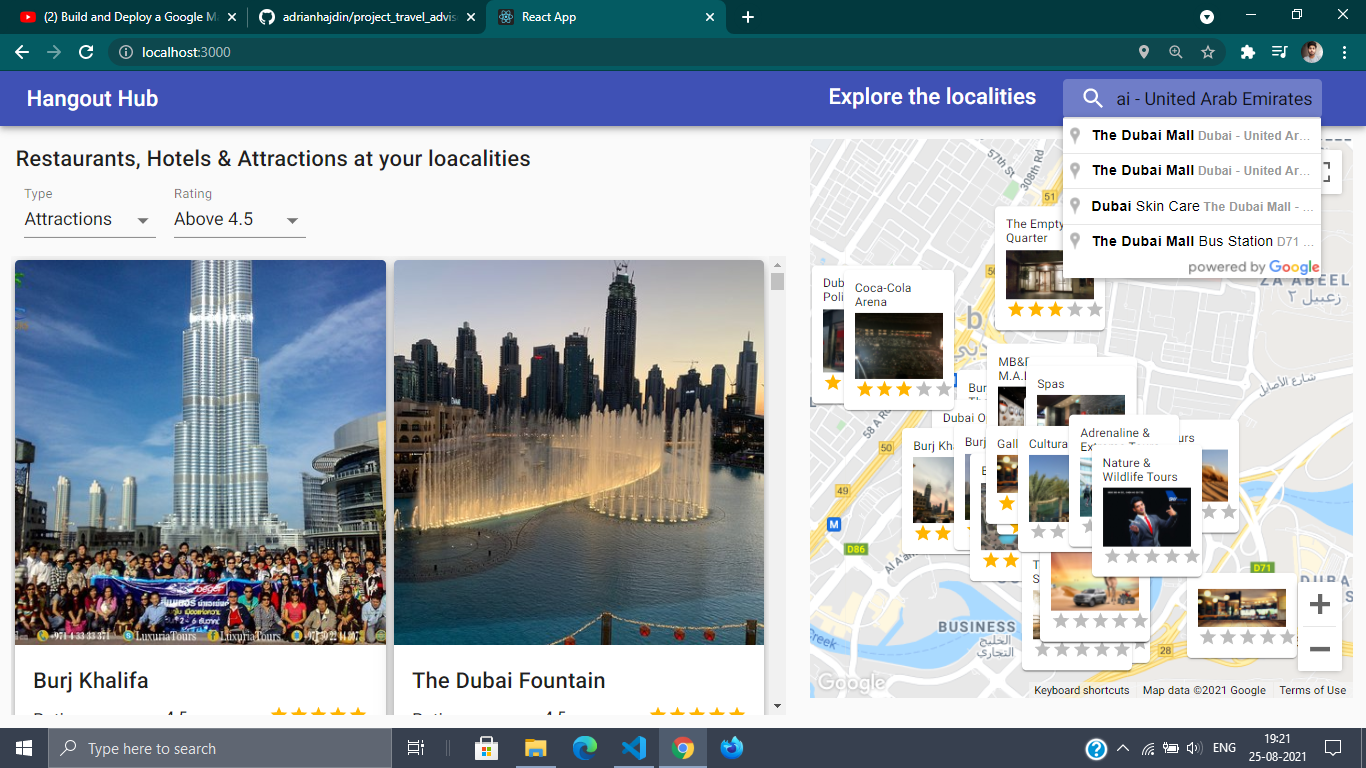Show hidden system tray icons
1366x768 pixels.
point(1123,748)
